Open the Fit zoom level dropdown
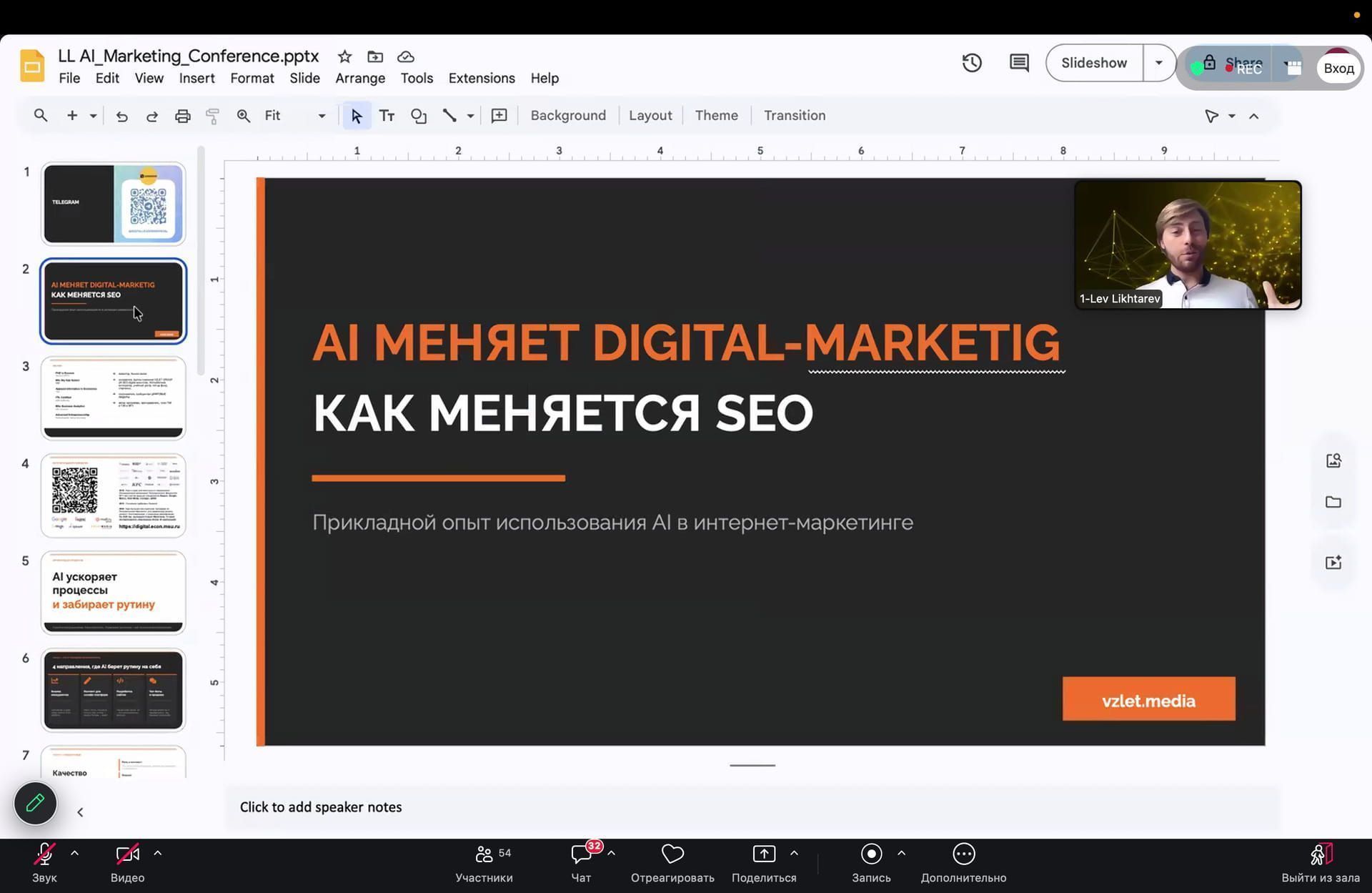Image resolution: width=1372 pixels, height=893 pixels. click(x=295, y=116)
